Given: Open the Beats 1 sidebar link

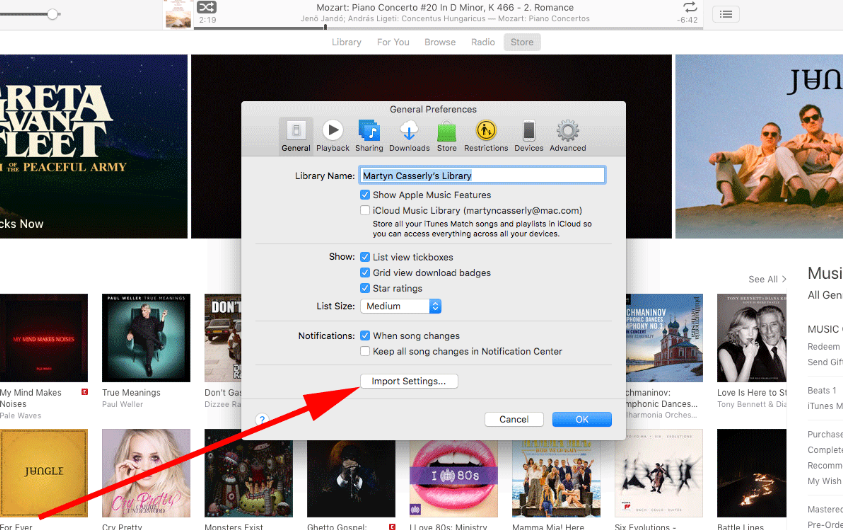Looking at the screenshot, I should coord(821,390).
